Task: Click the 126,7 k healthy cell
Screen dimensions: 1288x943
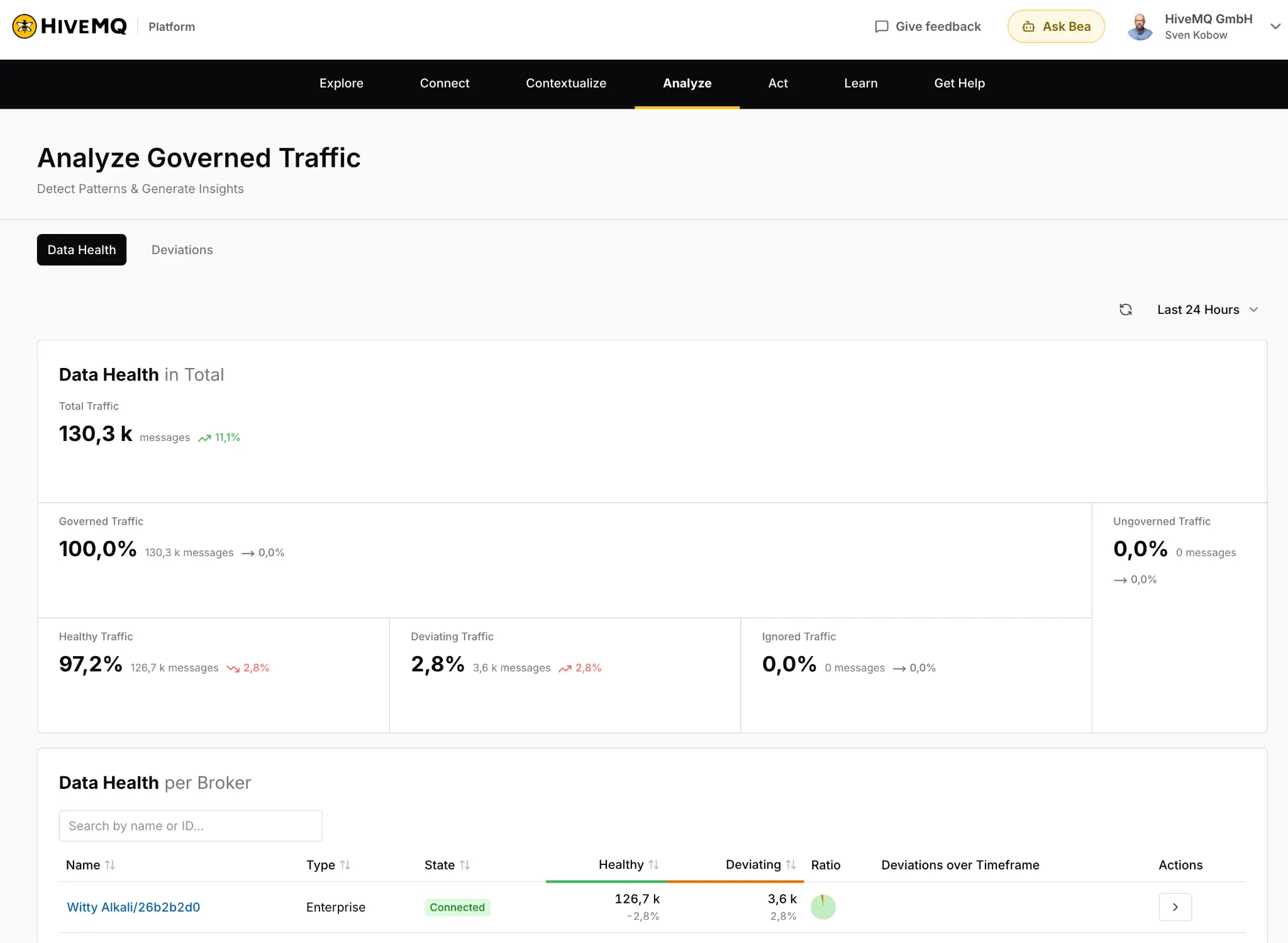Action: click(637, 899)
